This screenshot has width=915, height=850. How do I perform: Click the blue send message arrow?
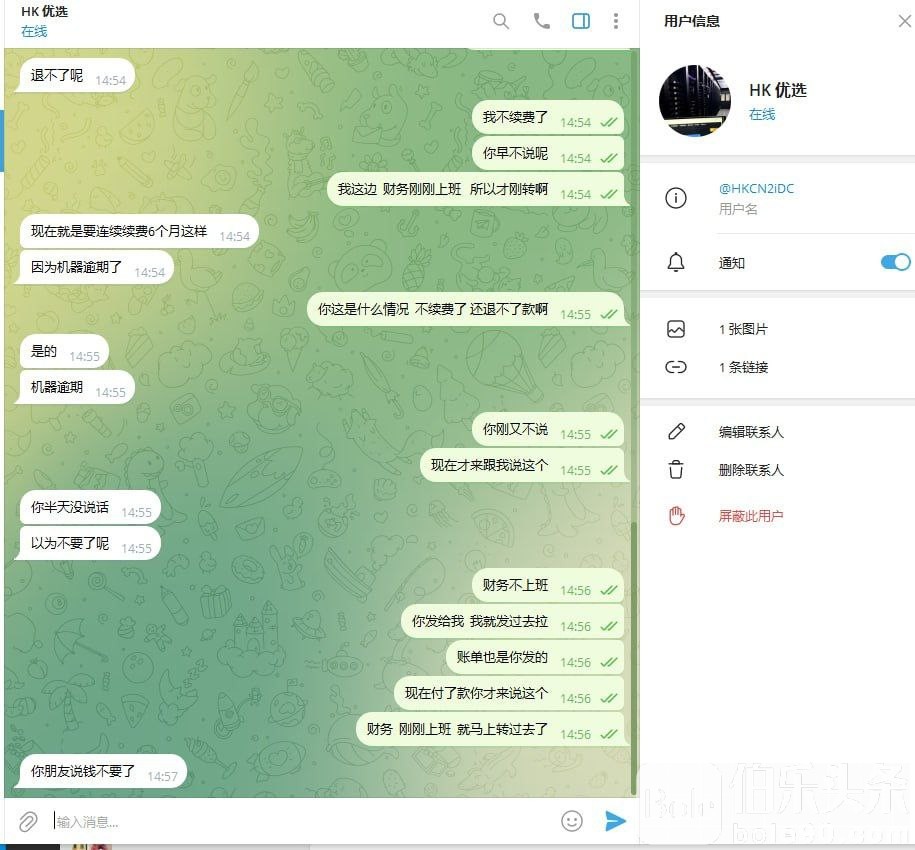[x=615, y=821]
